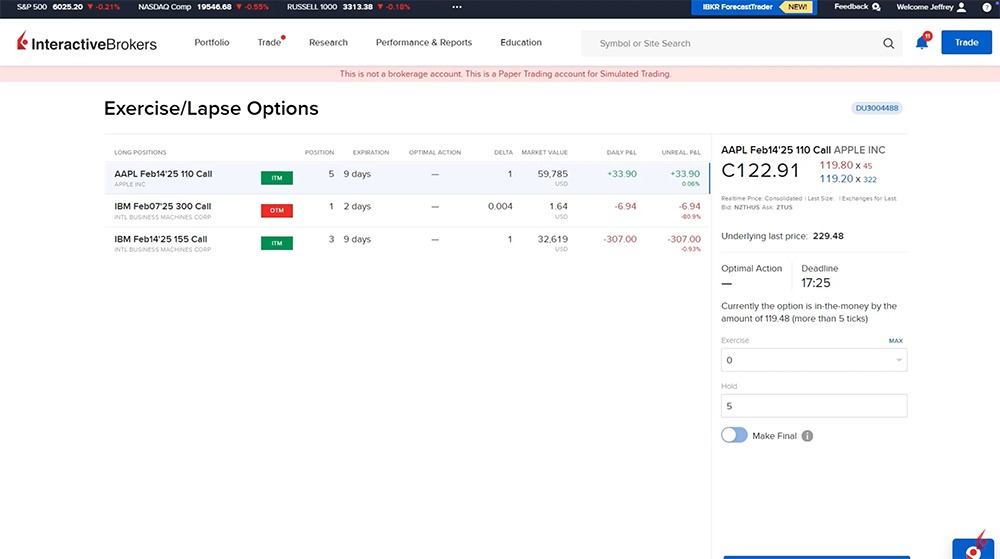1000x559 pixels.
Task: Click the NASDAQ Comp ticker quote
Action: pyautogui.click(x=203, y=7)
